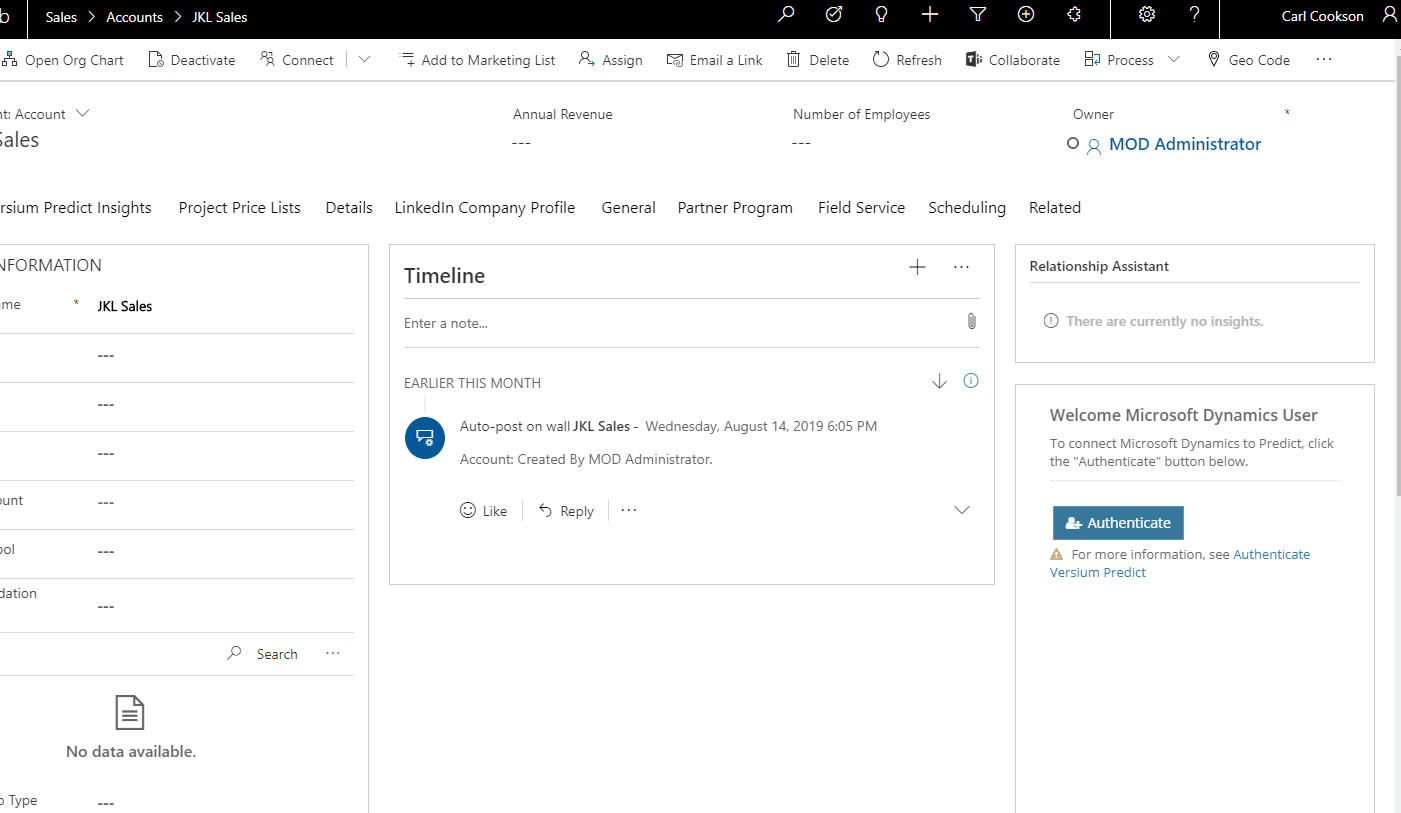This screenshot has width=1401, height=813.
Task: Refresh the account form
Action: [x=907, y=60]
